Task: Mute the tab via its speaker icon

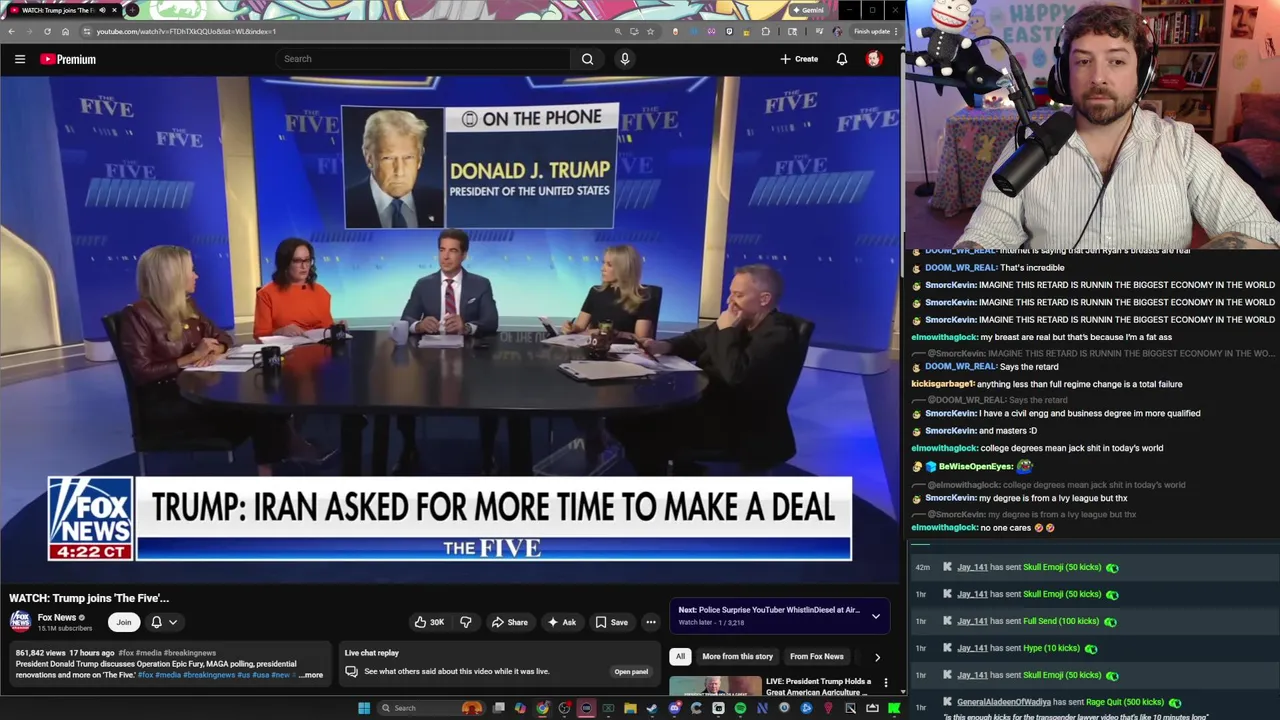Action: click(102, 10)
